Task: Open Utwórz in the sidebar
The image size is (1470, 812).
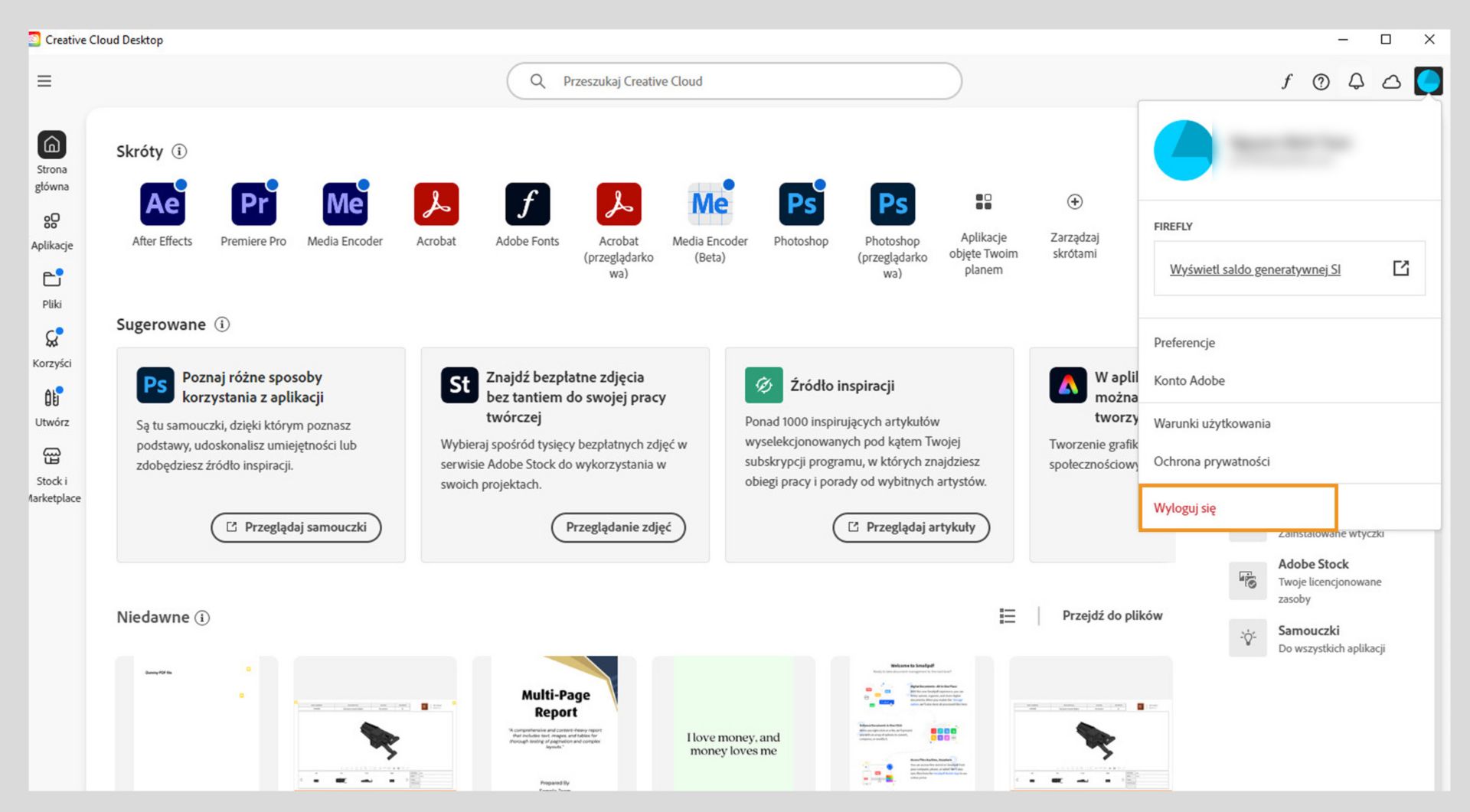Action: pos(51,407)
